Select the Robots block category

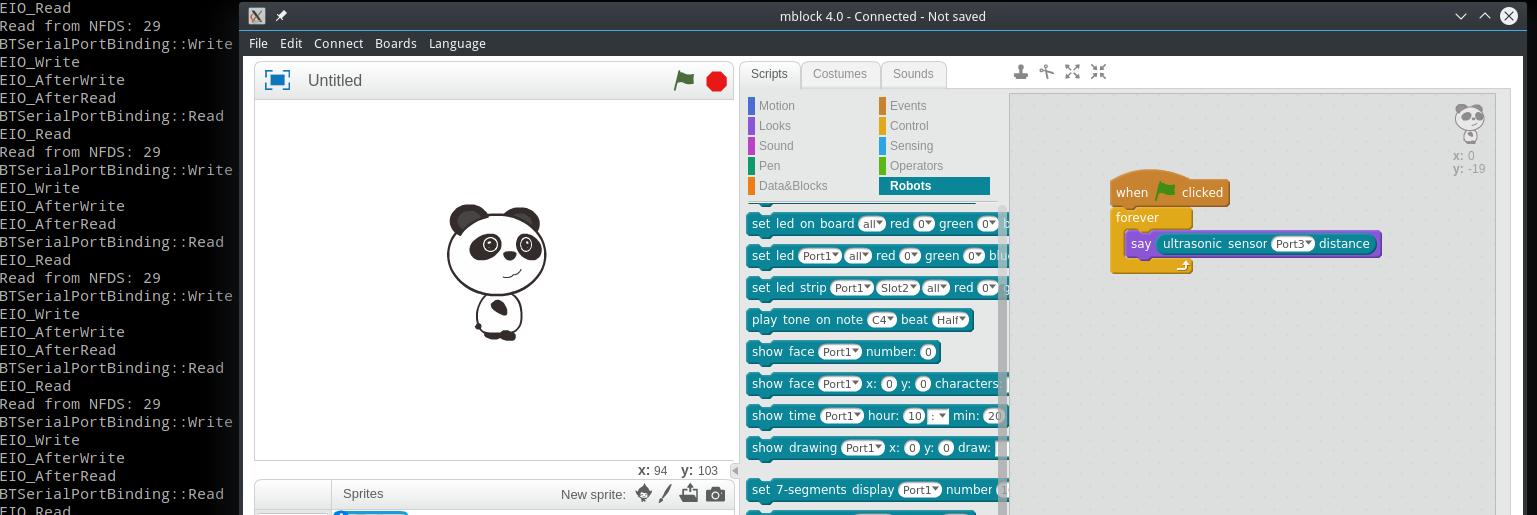click(x=934, y=186)
